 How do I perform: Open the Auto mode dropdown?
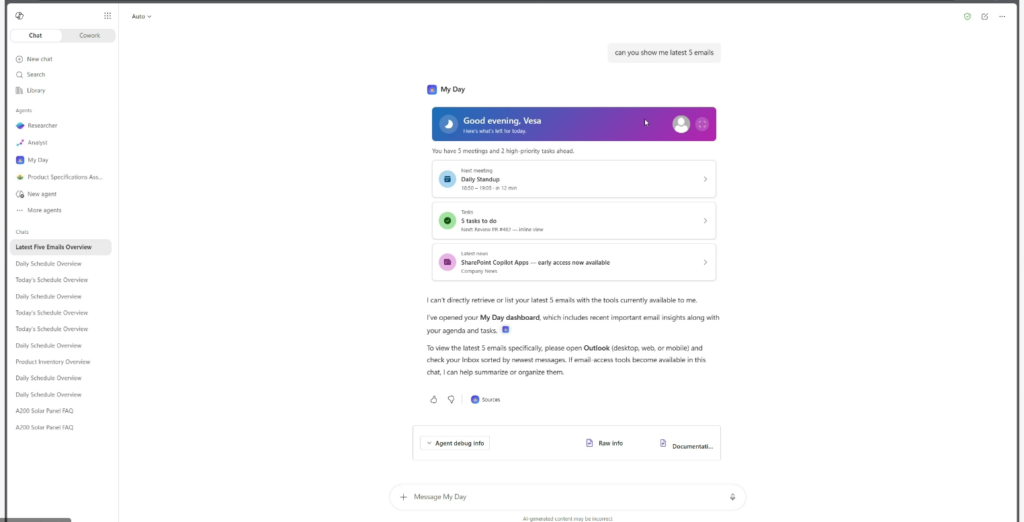(141, 16)
